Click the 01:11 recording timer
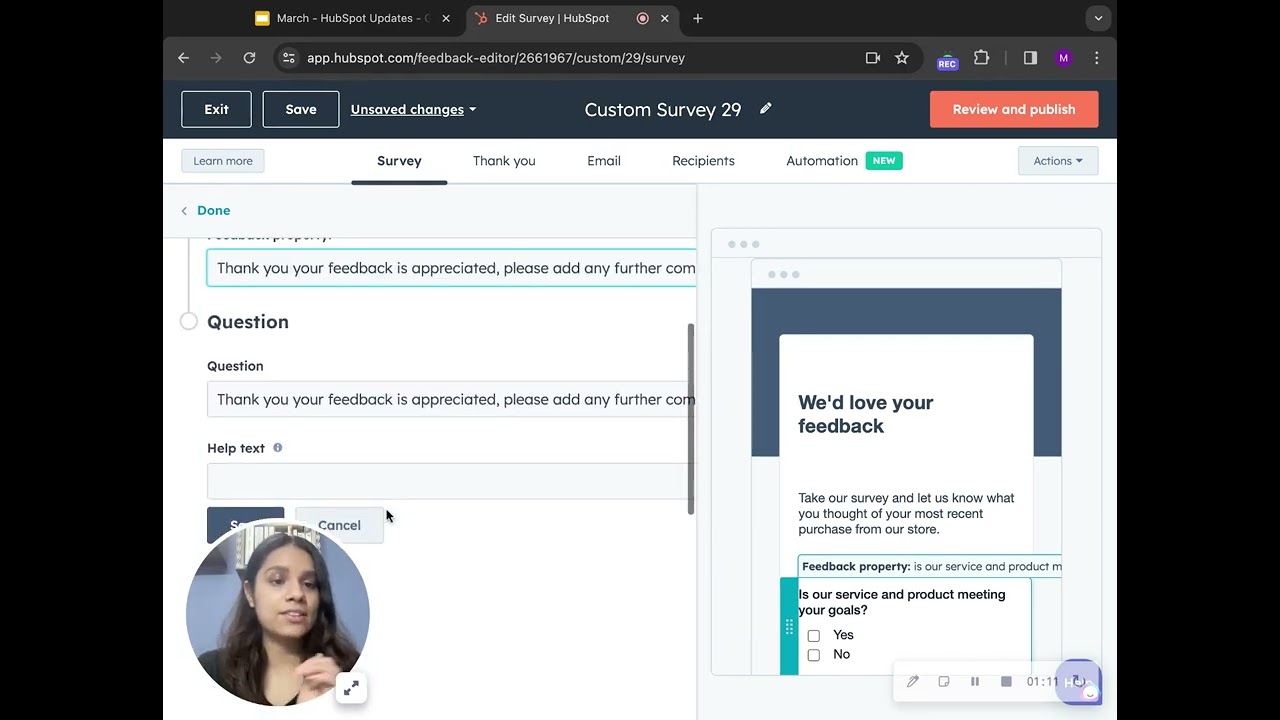Viewport: 1280px width, 720px height. point(1043,681)
